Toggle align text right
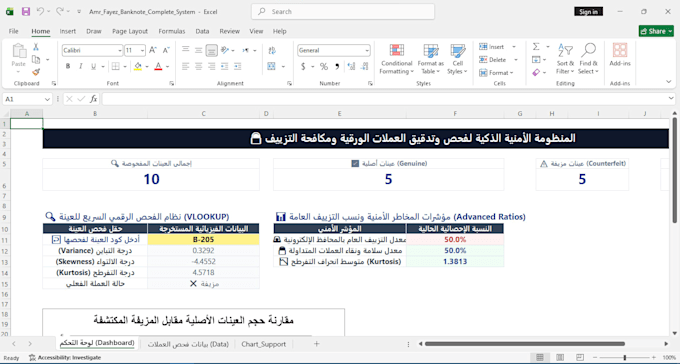 click(x=211, y=66)
